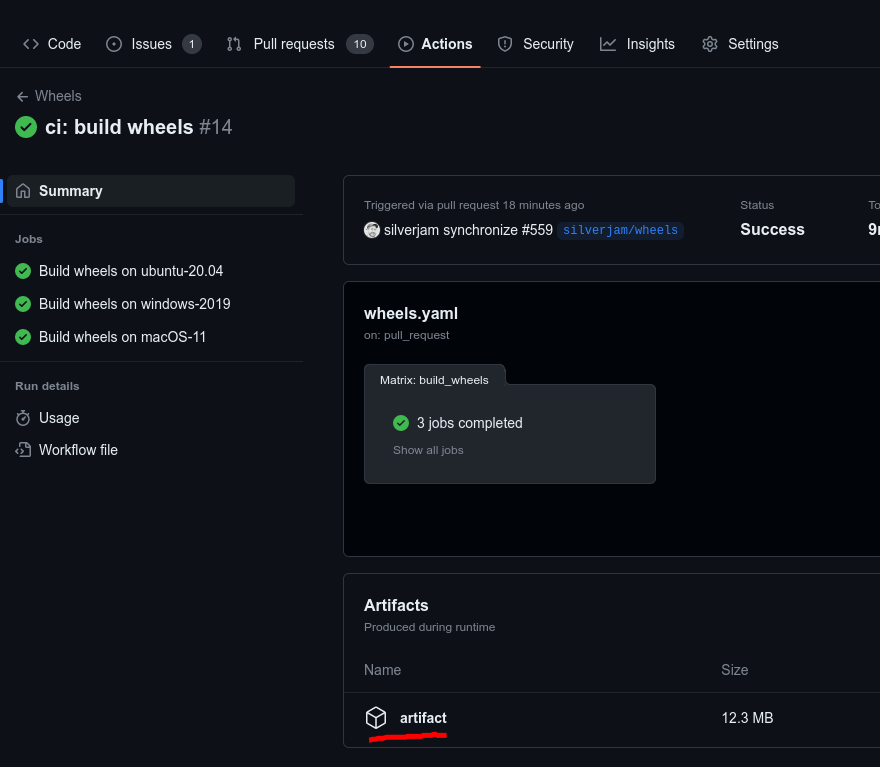Click the Settings gear icon
Screen dimensions: 880x767
coord(710,44)
